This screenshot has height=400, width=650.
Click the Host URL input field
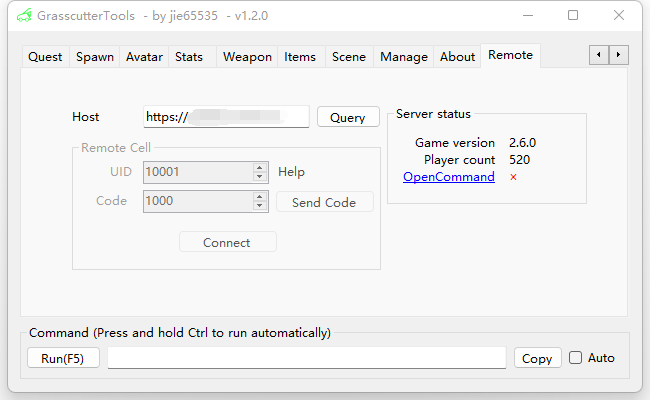pyautogui.click(x=226, y=117)
